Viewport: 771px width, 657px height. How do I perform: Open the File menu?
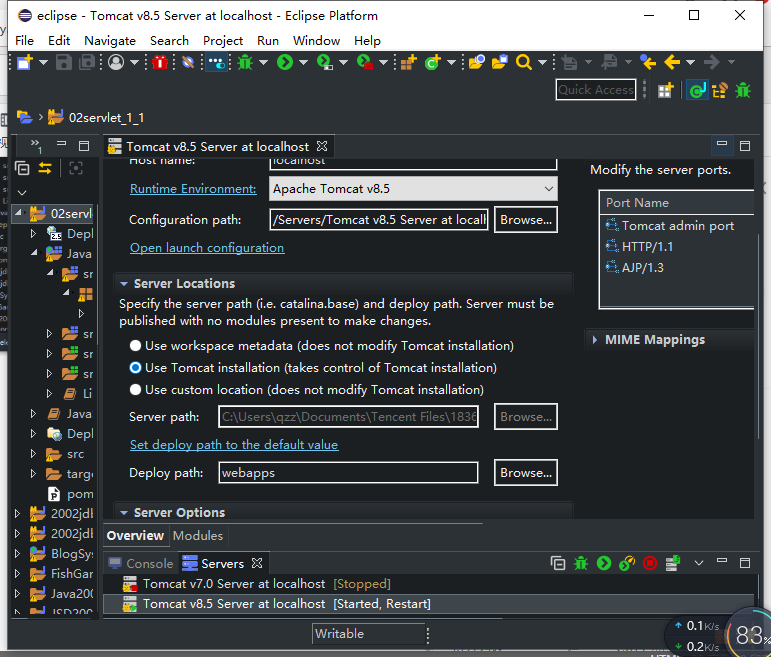coord(25,41)
